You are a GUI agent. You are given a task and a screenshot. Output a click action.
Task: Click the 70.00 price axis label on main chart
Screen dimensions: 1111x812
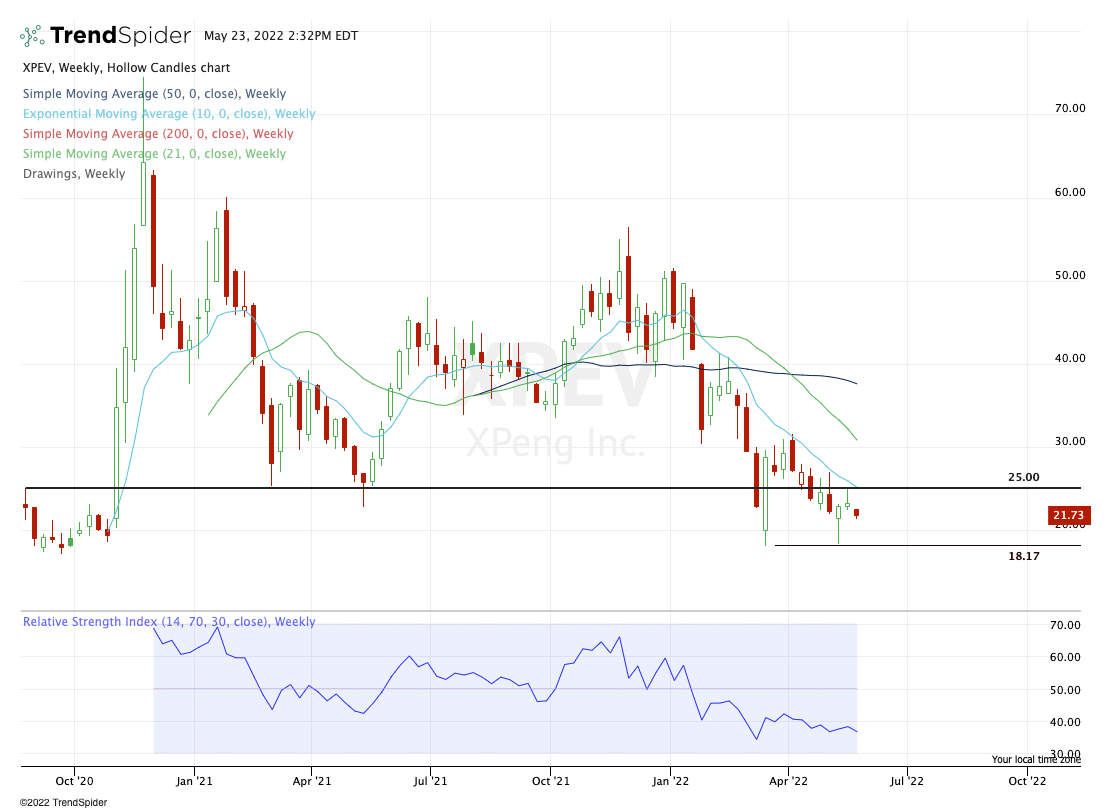point(1070,108)
